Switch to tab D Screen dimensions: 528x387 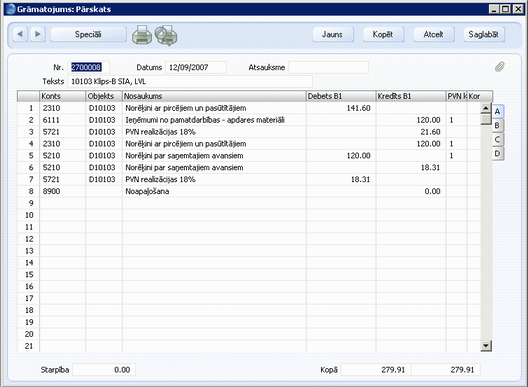click(497, 154)
